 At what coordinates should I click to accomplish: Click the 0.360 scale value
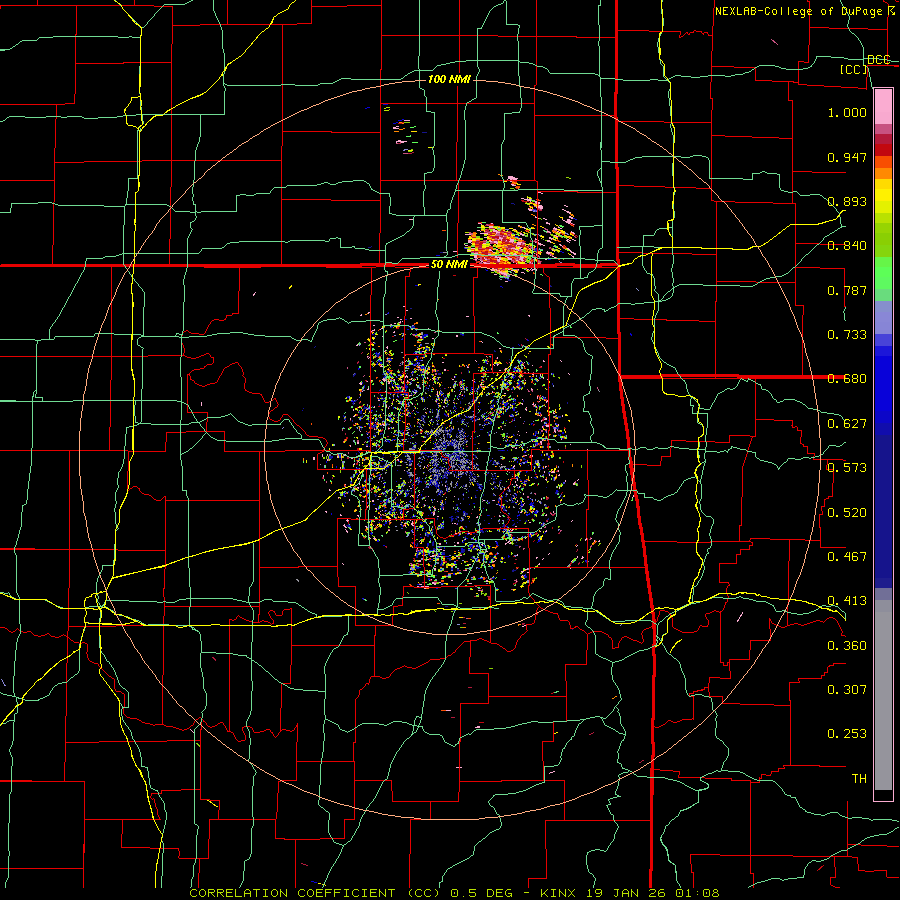click(x=847, y=646)
